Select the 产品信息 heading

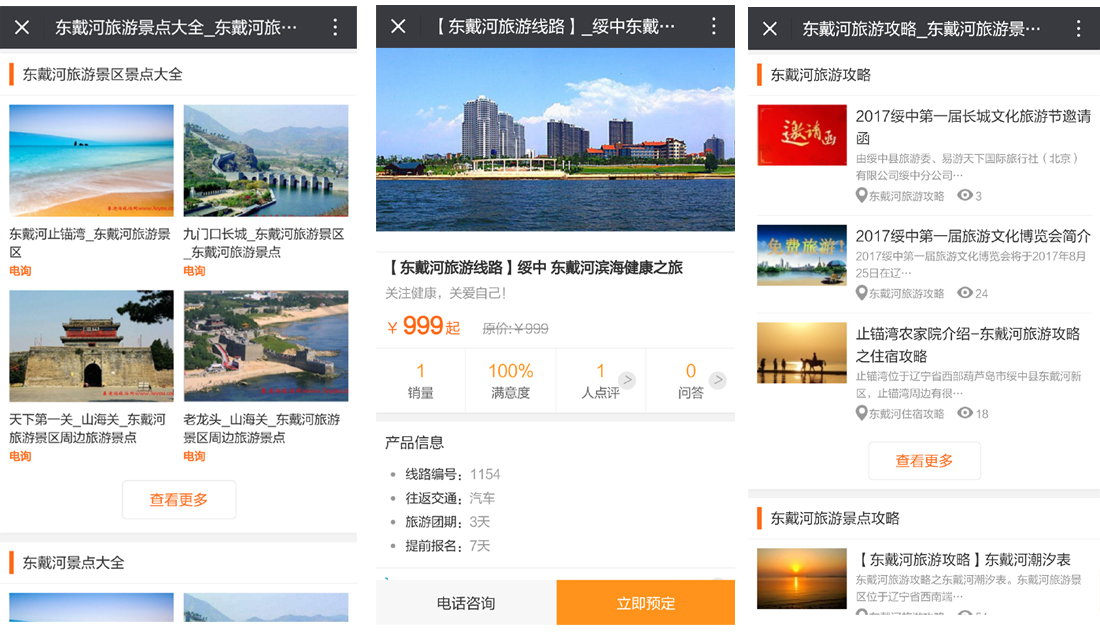(x=415, y=443)
